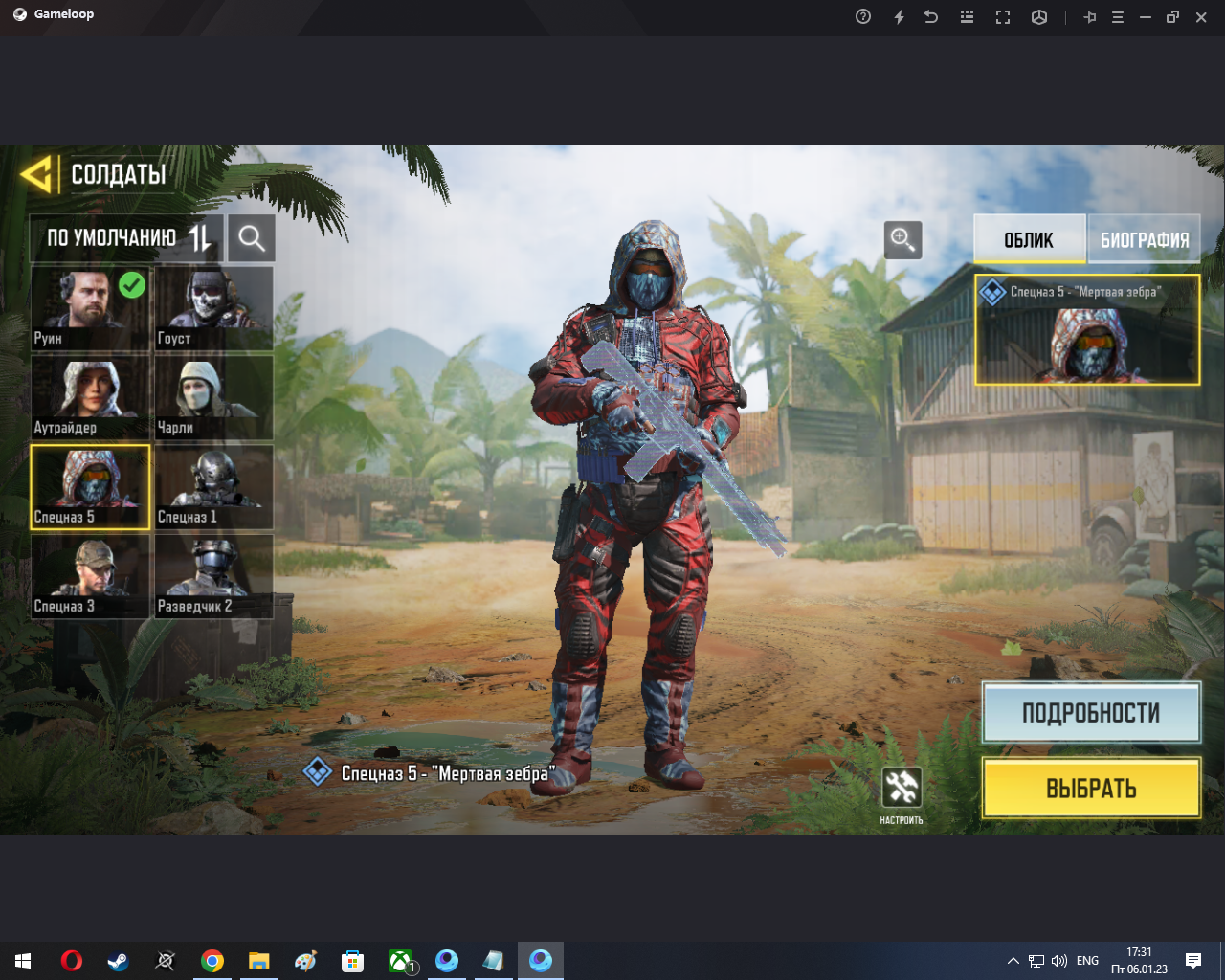The image size is (1225, 980).
Task: Open the volume control in system tray
Action: point(1059,961)
